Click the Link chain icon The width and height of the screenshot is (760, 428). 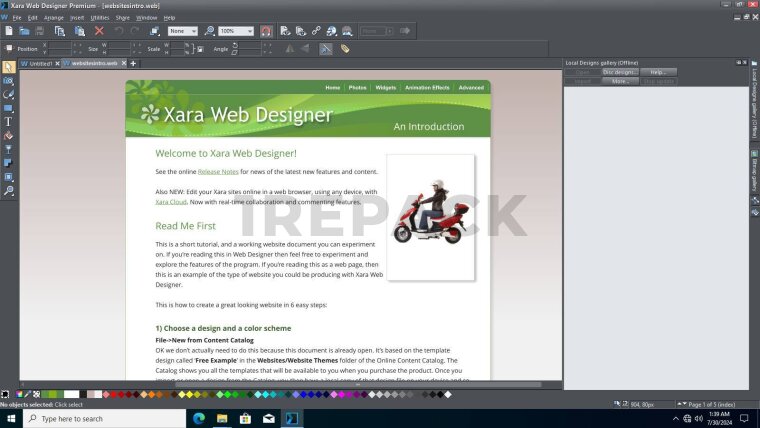tap(317, 31)
